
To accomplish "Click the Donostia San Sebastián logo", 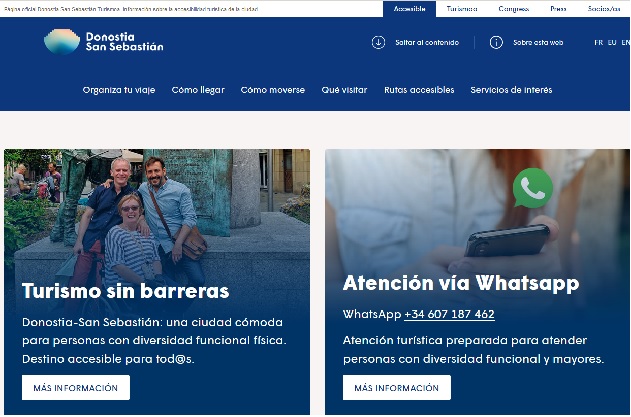I will point(103,41).
